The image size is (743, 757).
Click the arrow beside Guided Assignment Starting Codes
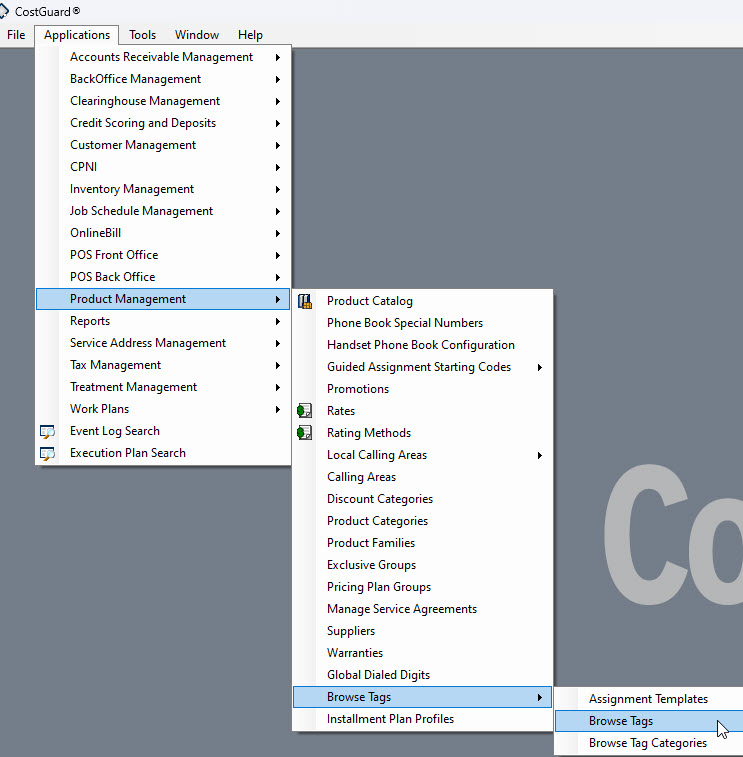[x=540, y=367]
